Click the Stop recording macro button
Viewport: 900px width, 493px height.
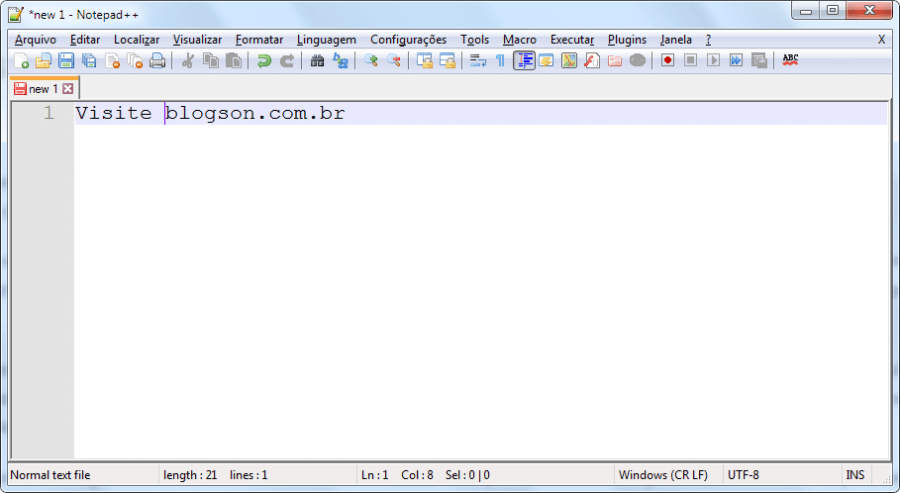[x=690, y=60]
